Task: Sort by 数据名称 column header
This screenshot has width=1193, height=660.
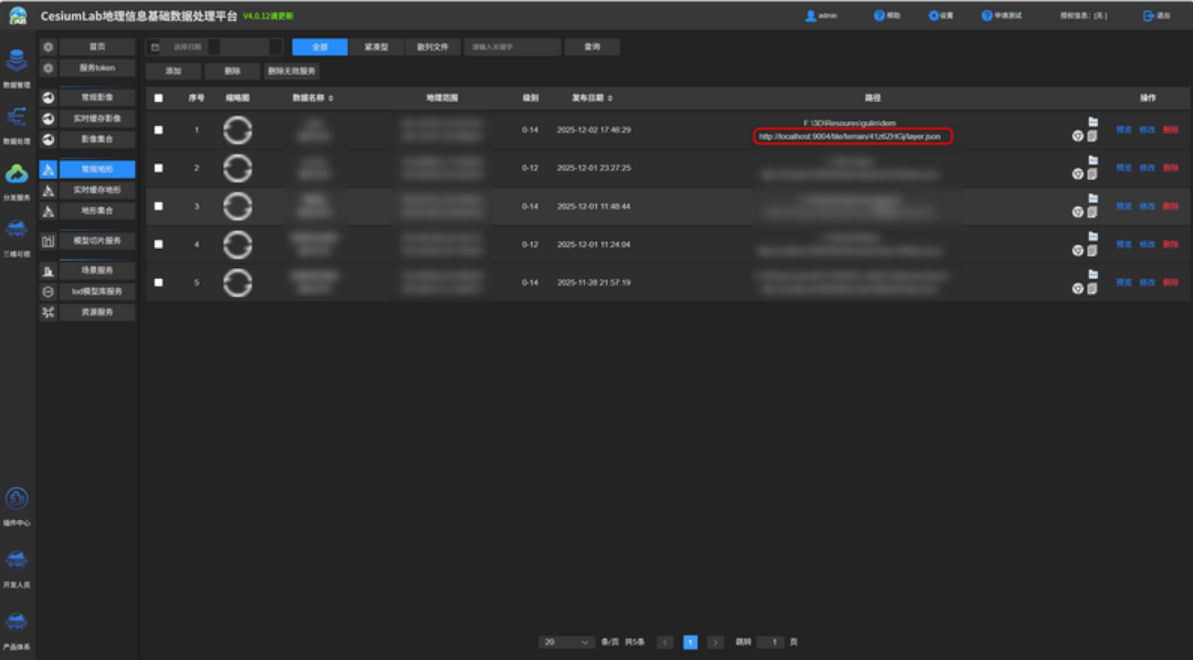Action: (313, 98)
